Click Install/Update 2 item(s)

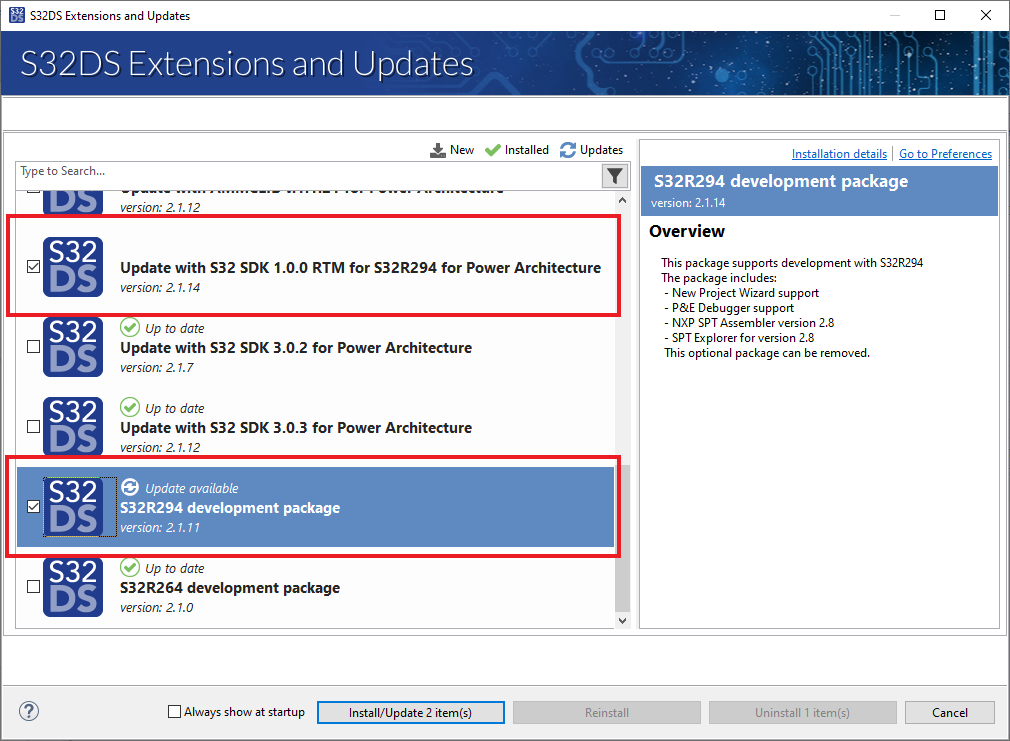click(410, 712)
